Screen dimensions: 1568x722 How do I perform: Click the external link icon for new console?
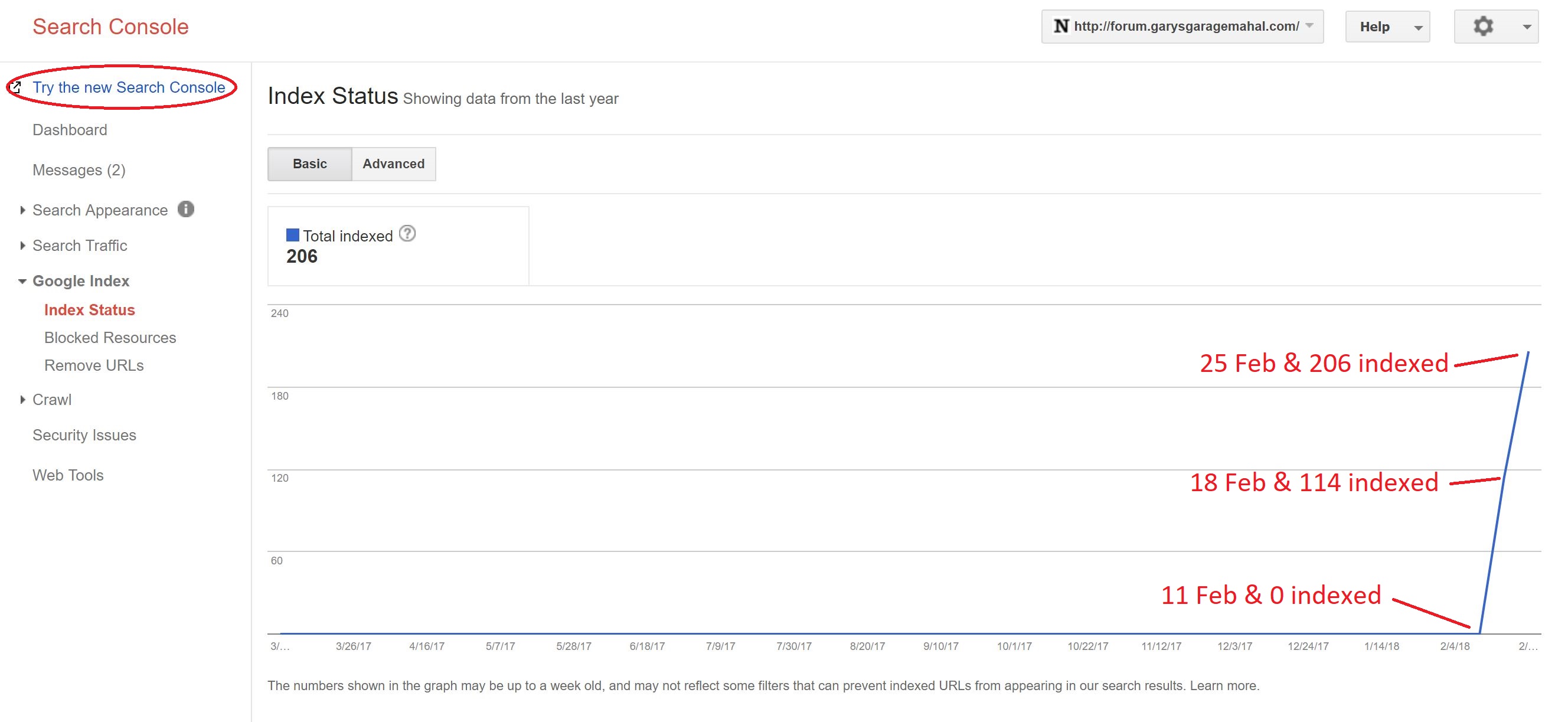coord(17,87)
